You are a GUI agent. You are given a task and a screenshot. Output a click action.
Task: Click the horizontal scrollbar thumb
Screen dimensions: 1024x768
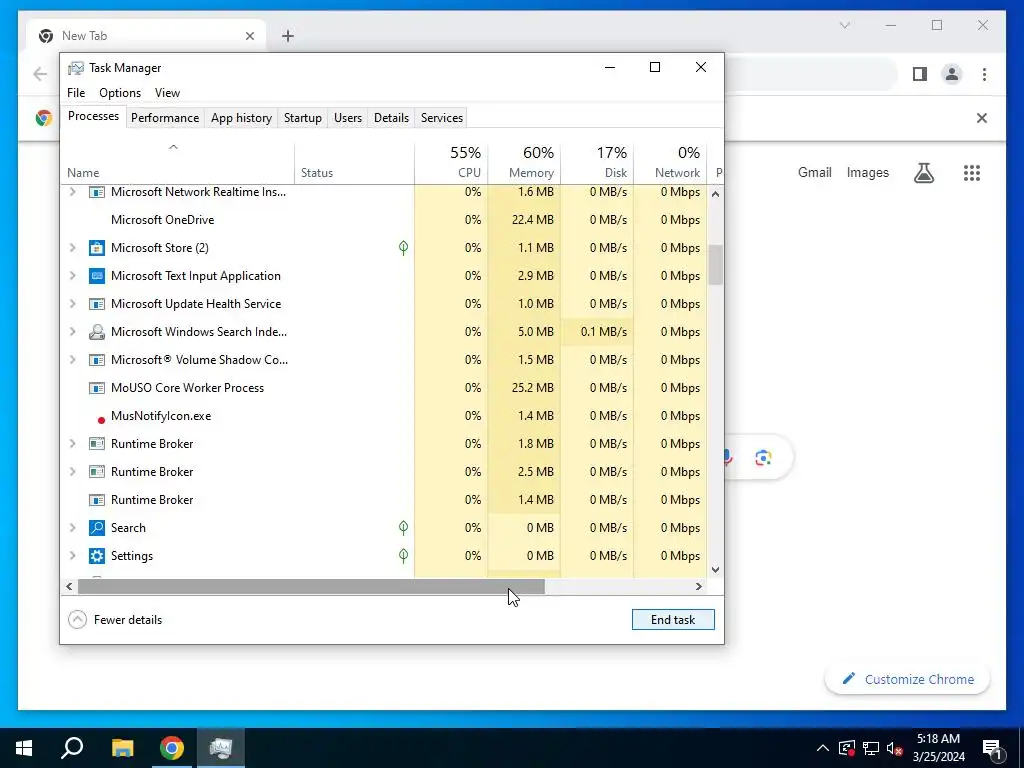pos(311,586)
